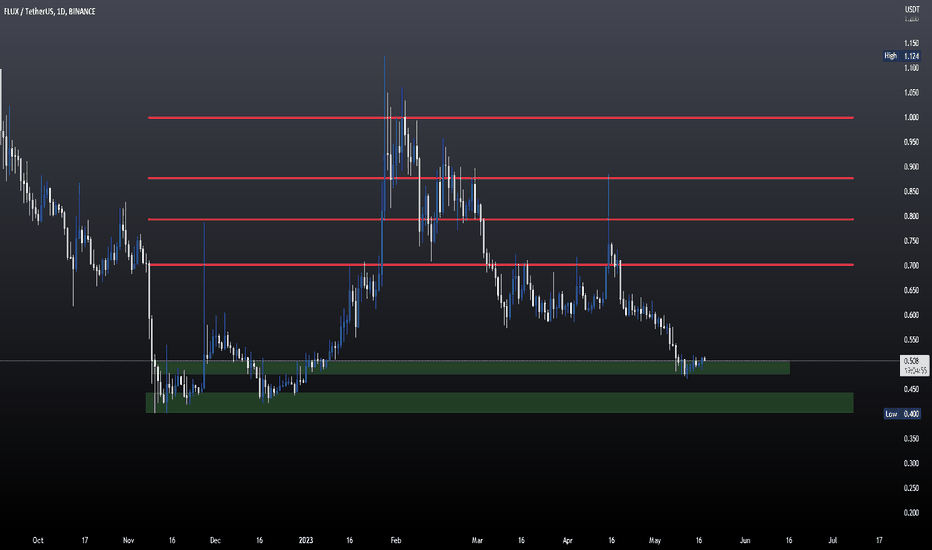This screenshot has height=550, width=932.
Task: Click the Low 0.400 price tag
Action: pyautogui.click(x=902, y=414)
